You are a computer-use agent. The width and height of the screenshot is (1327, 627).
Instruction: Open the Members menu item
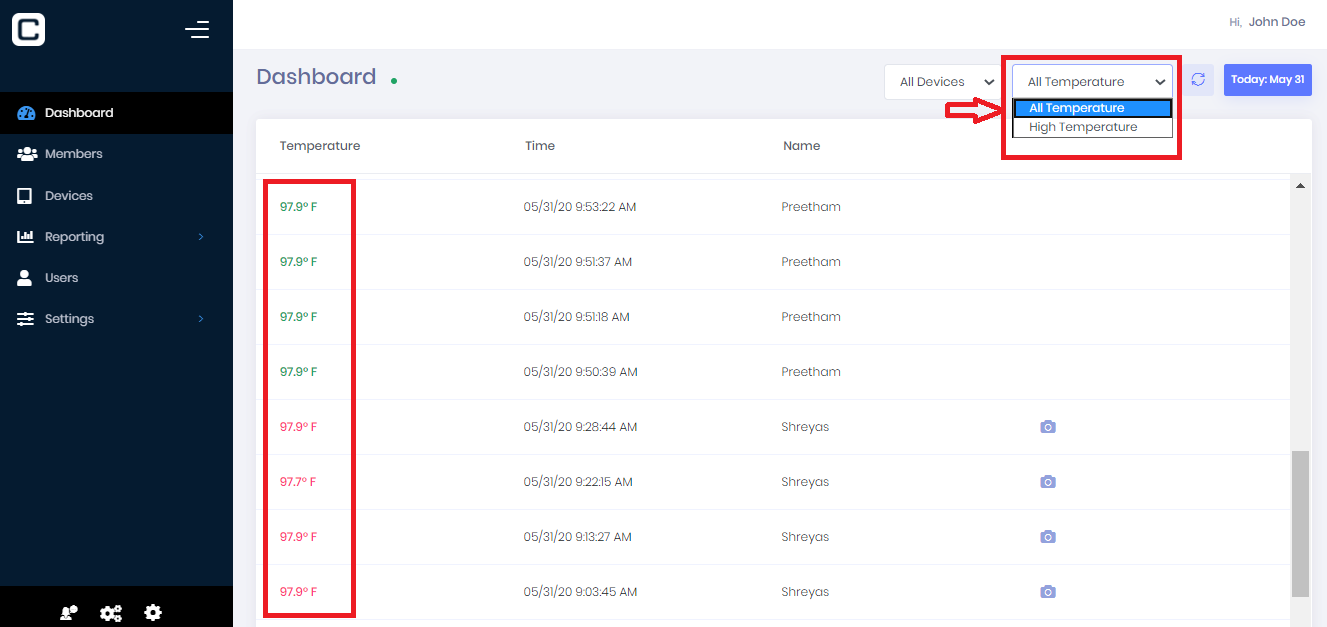point(116,154)
